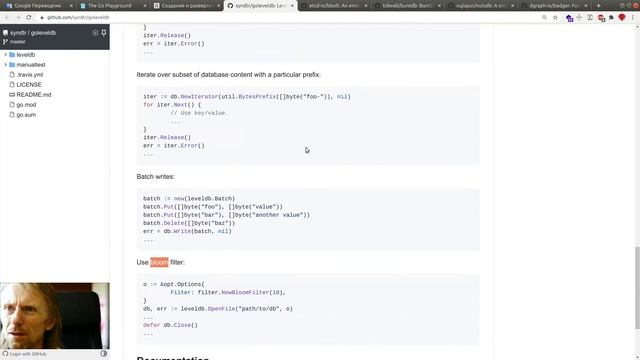Click the 'Batch writes:' text

click(x=156, y=176)
